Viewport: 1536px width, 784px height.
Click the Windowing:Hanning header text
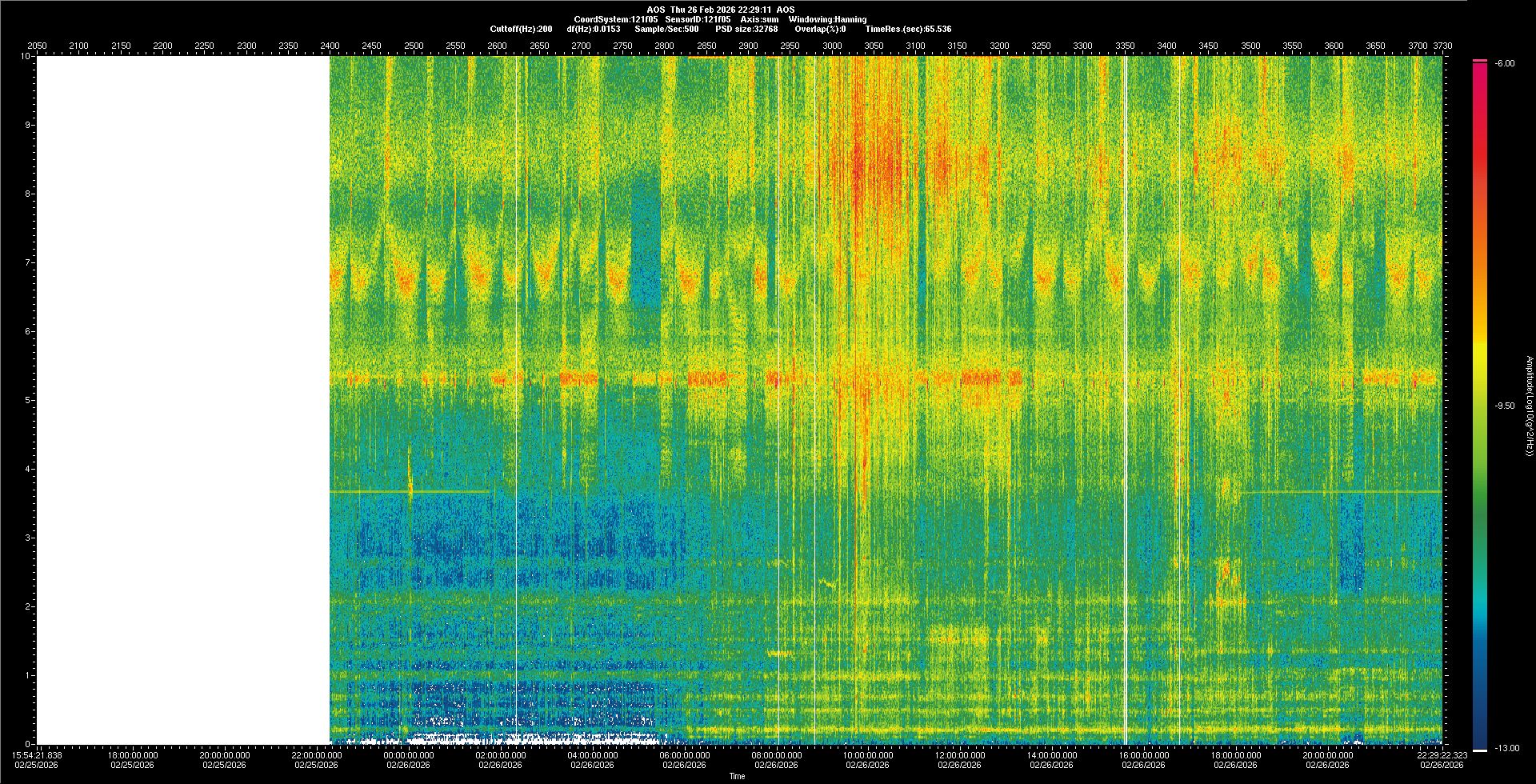[x=827, y=19]
